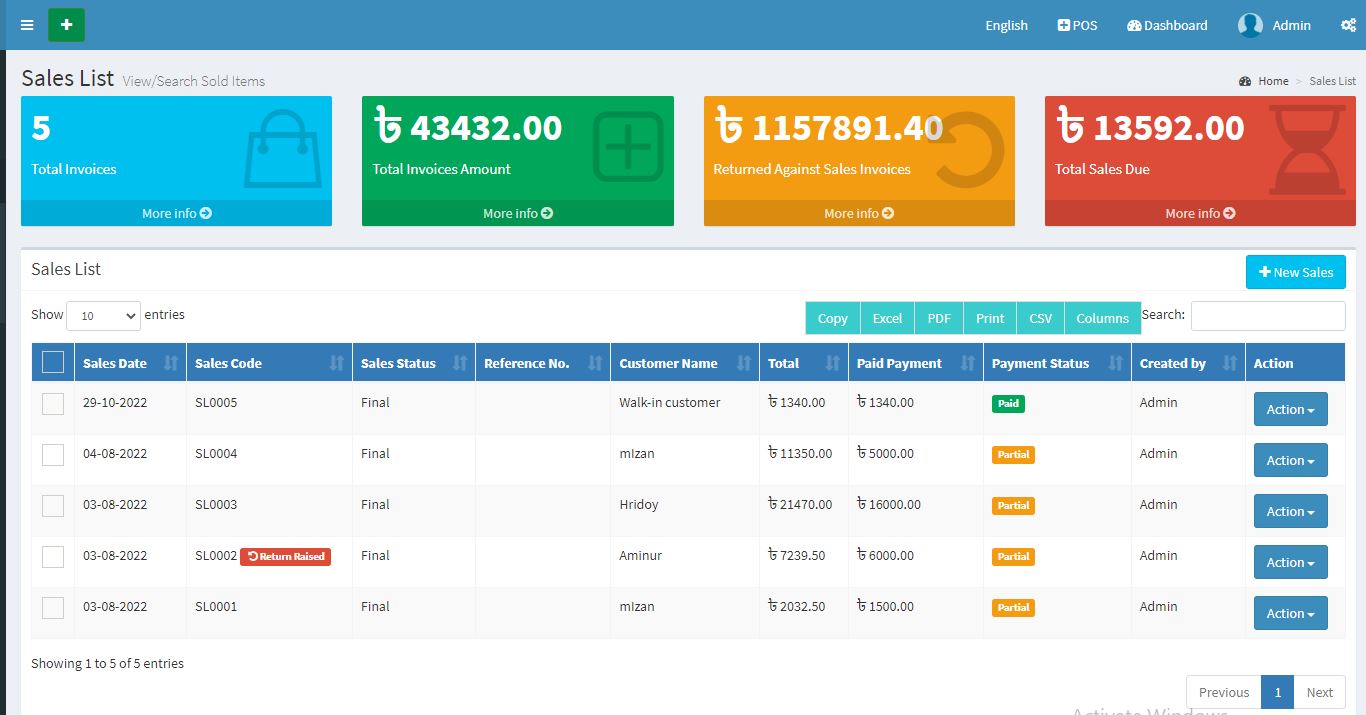Export the table with the CSV button

1040,318
